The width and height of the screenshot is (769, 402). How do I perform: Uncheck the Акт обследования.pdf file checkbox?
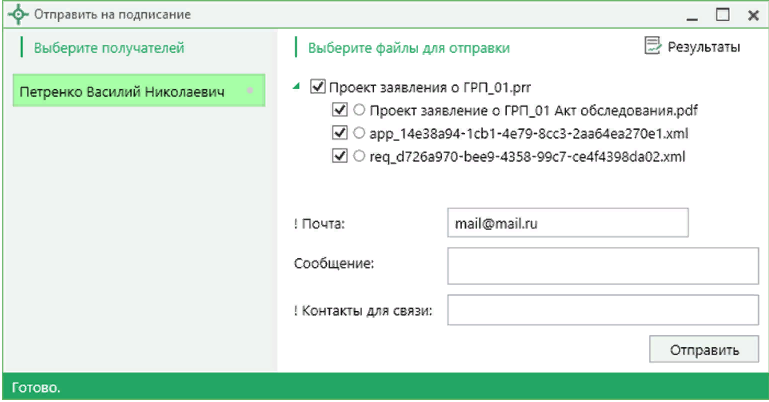click(338, 109)
